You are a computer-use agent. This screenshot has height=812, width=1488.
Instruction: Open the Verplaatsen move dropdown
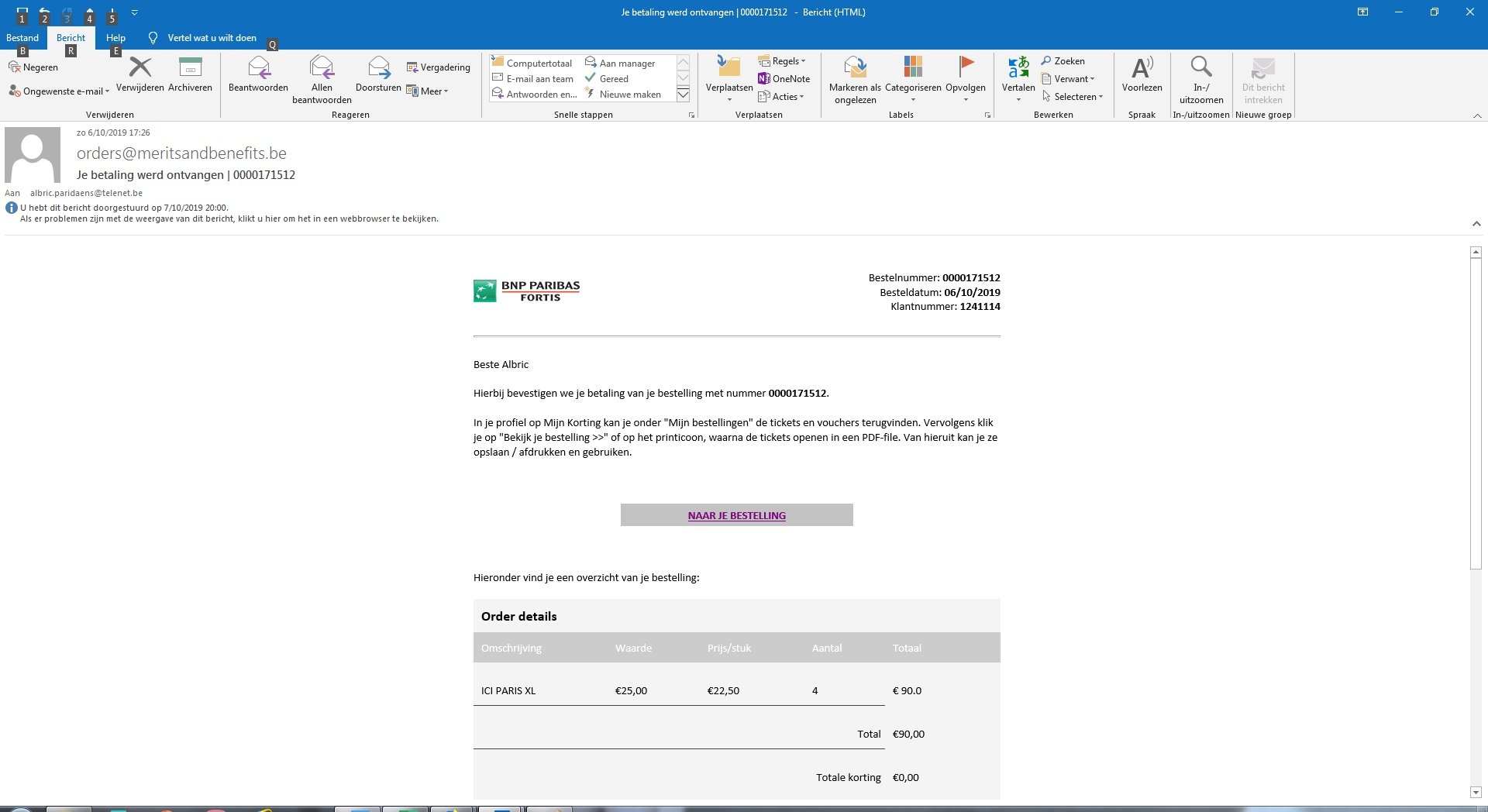pos(729,79)
